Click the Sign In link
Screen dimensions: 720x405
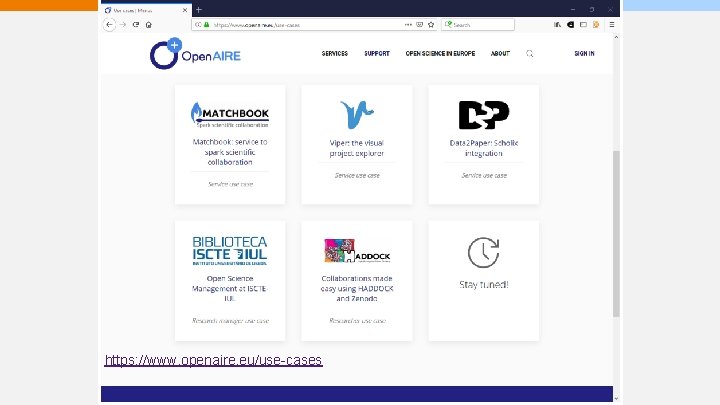(584, 54)
